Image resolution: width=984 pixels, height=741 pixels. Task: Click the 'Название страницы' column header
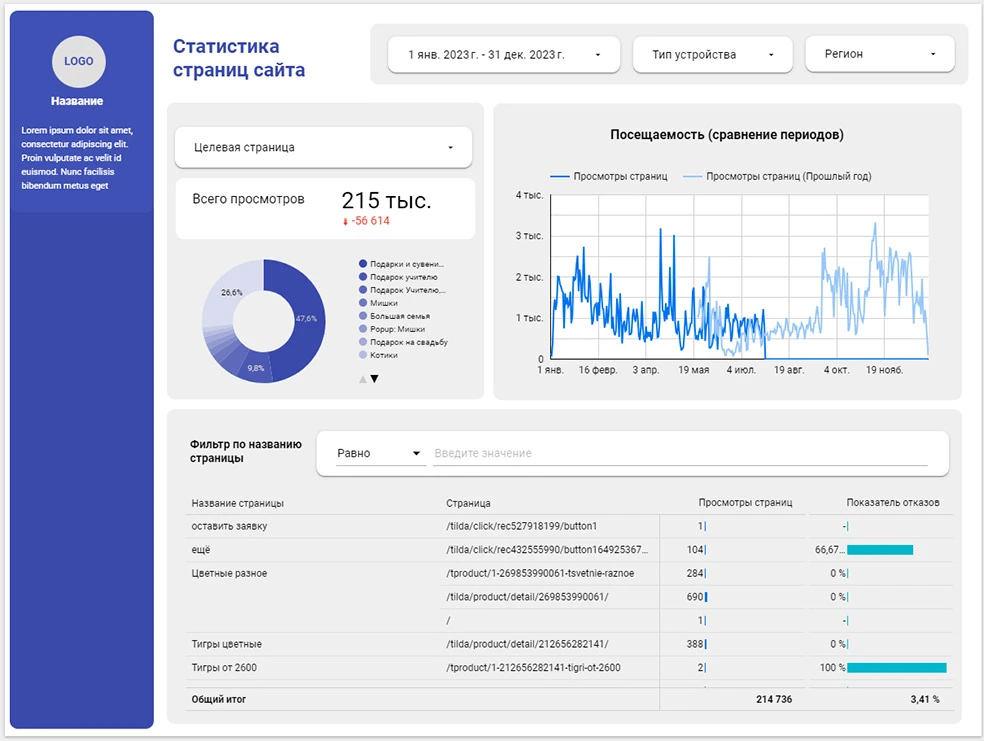pyautogui.click(x=238, y=503)
